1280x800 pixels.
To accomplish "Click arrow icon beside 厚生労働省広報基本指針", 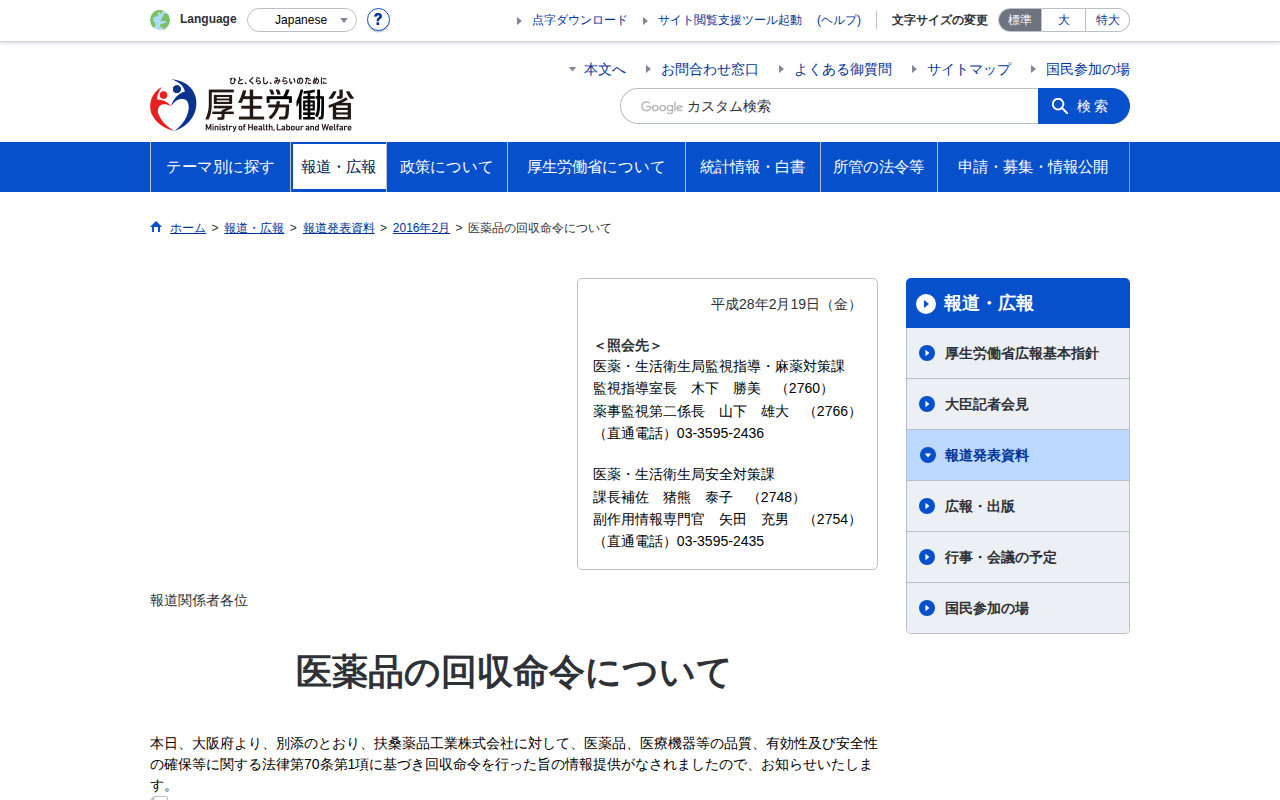I will pos(927,353).
